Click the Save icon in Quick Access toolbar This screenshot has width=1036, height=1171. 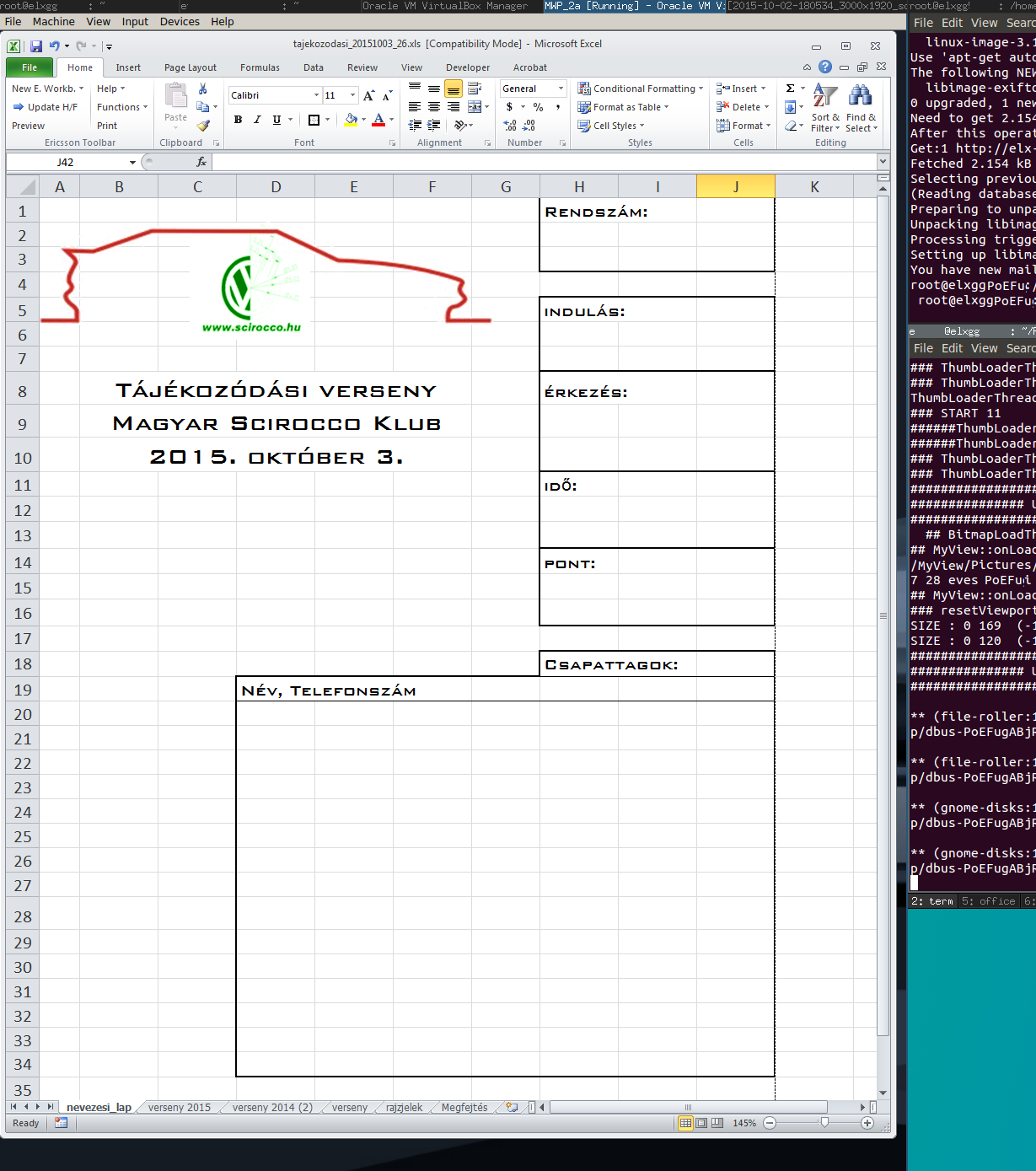(36, 46)
